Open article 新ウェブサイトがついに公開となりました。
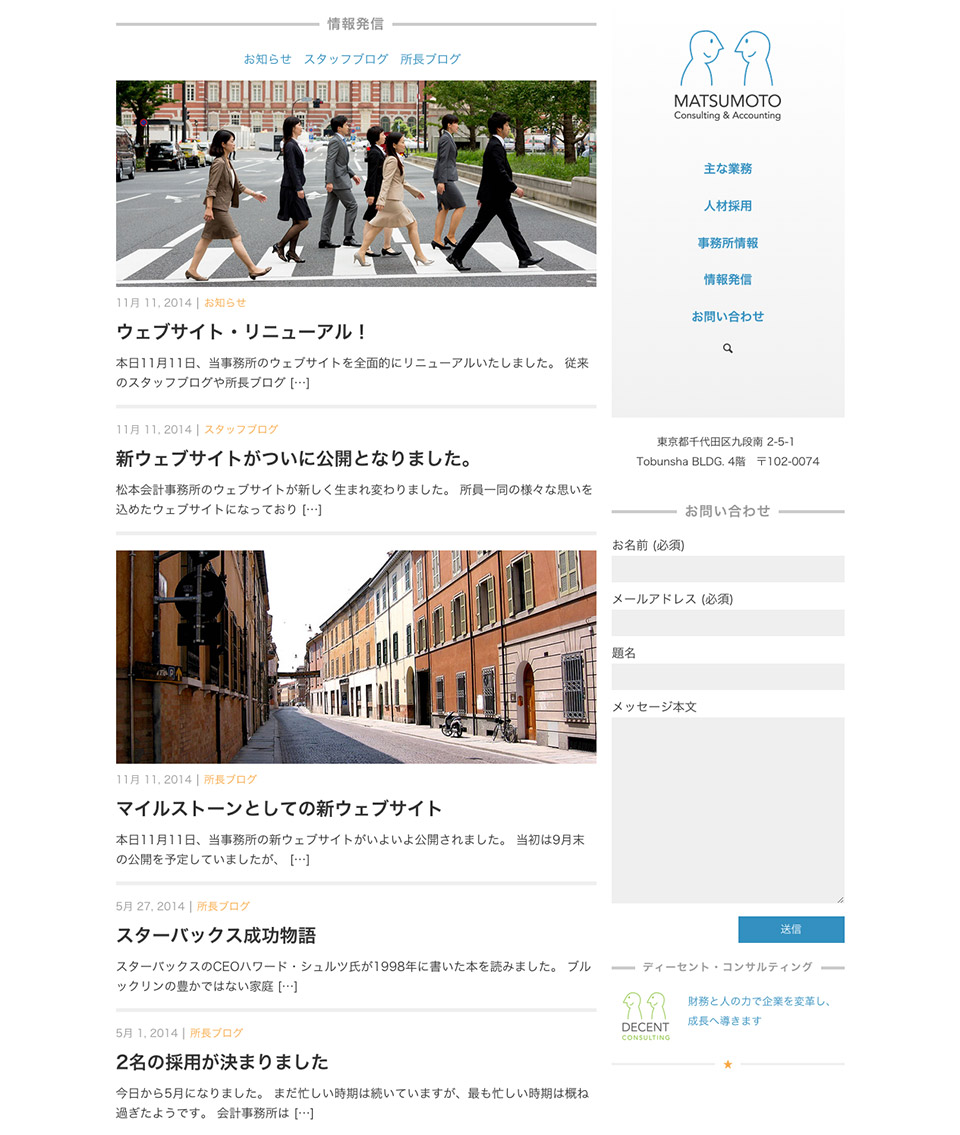This screenshot has width=960, height=1135. pos(295,458)
